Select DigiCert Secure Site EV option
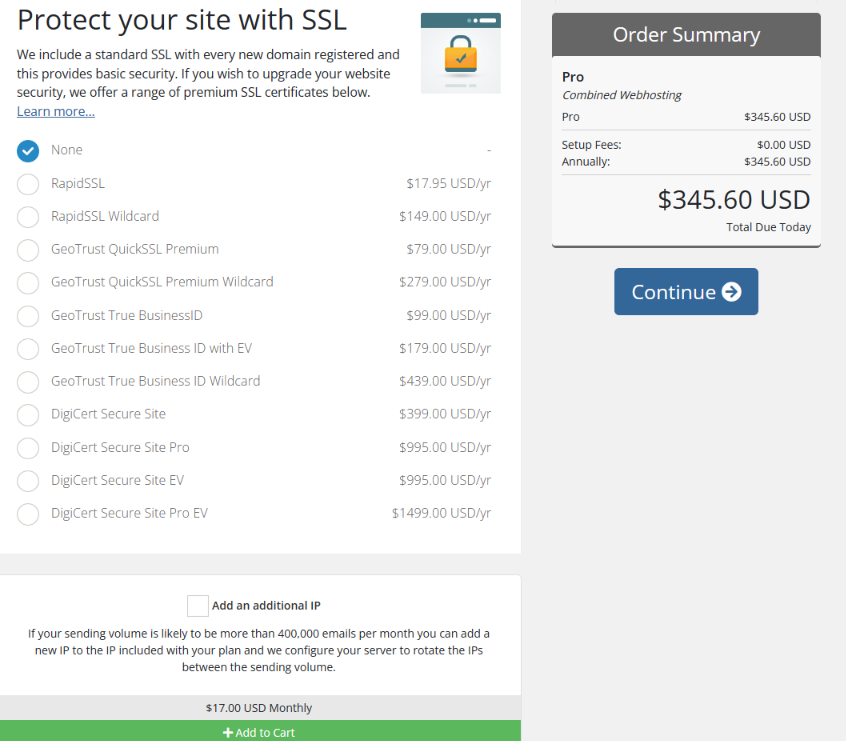Image resolution: width=846 pixels, height=741 pixels. tap(28, 481)
